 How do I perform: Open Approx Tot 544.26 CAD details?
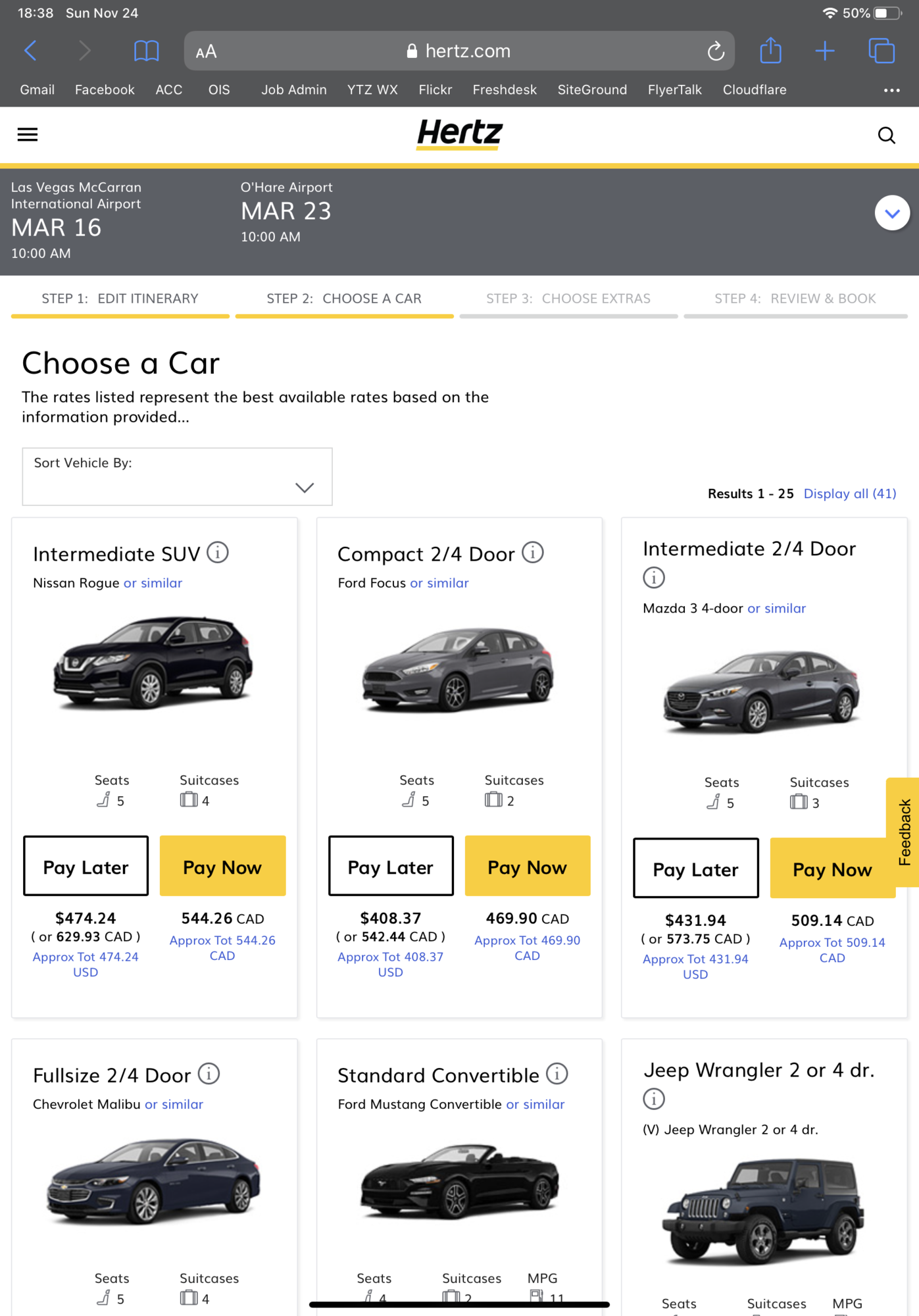222,948
